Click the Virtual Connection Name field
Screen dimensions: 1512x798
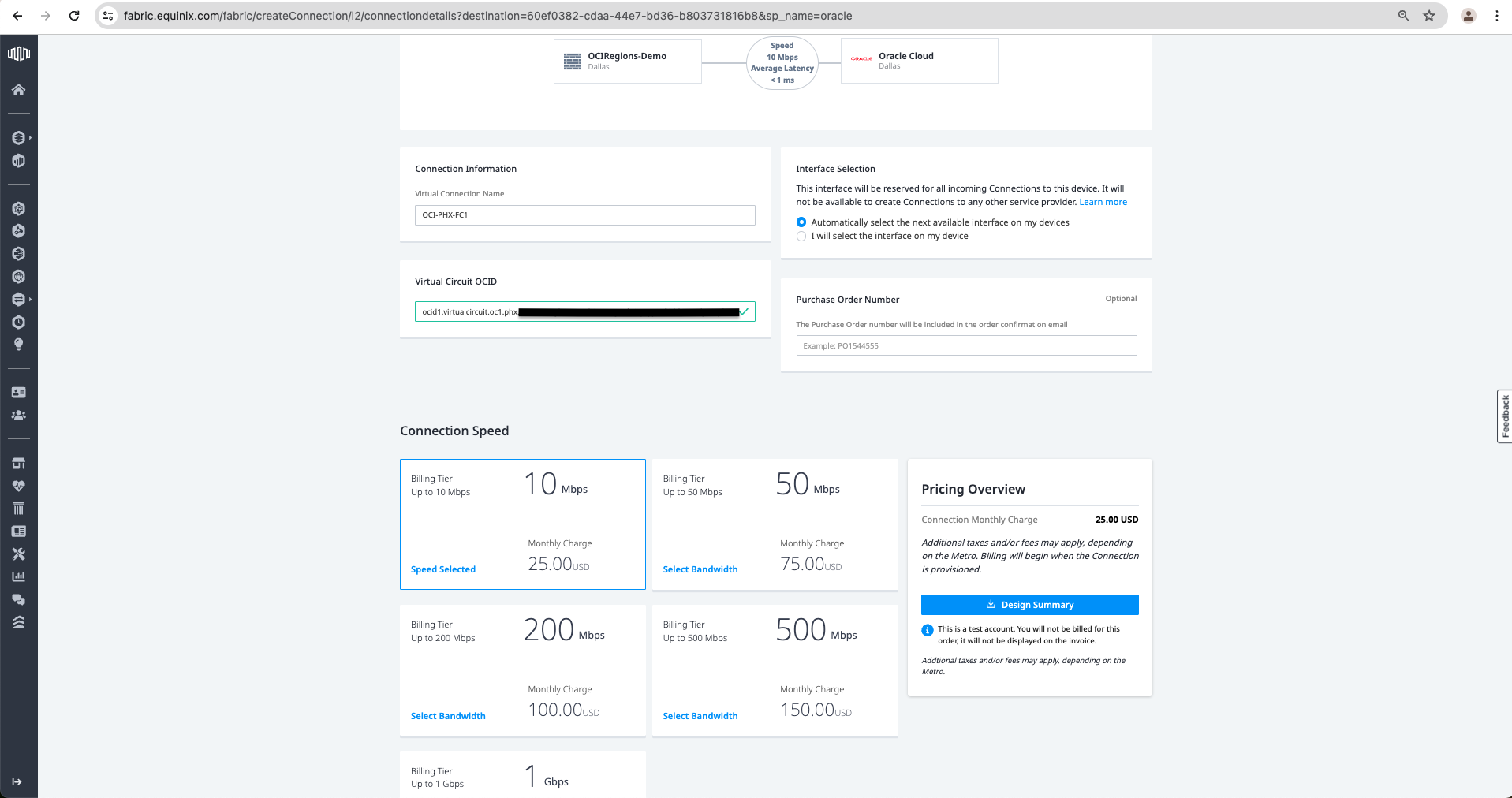pos(584,214)
